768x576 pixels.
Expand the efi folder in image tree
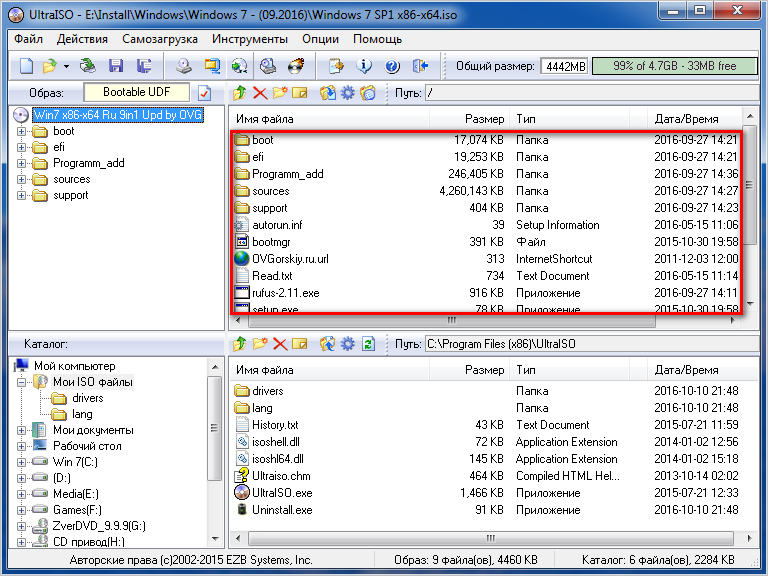point(21,147)
